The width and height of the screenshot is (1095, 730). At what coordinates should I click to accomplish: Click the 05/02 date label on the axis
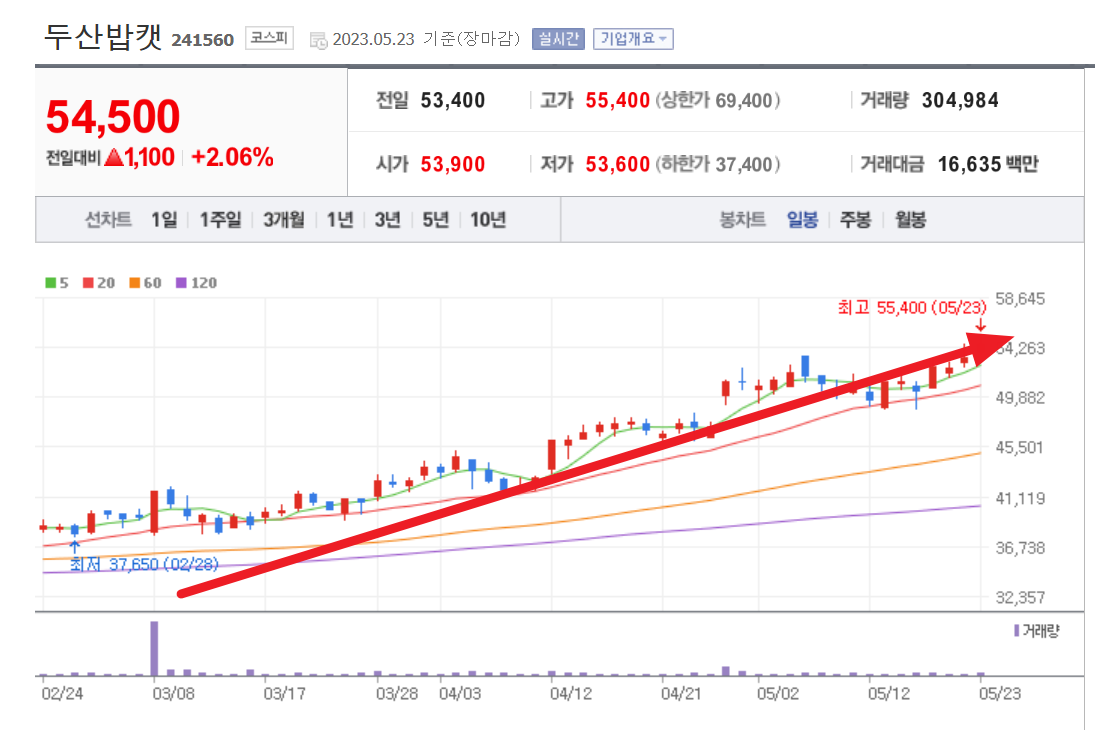[x=777, y=694]
